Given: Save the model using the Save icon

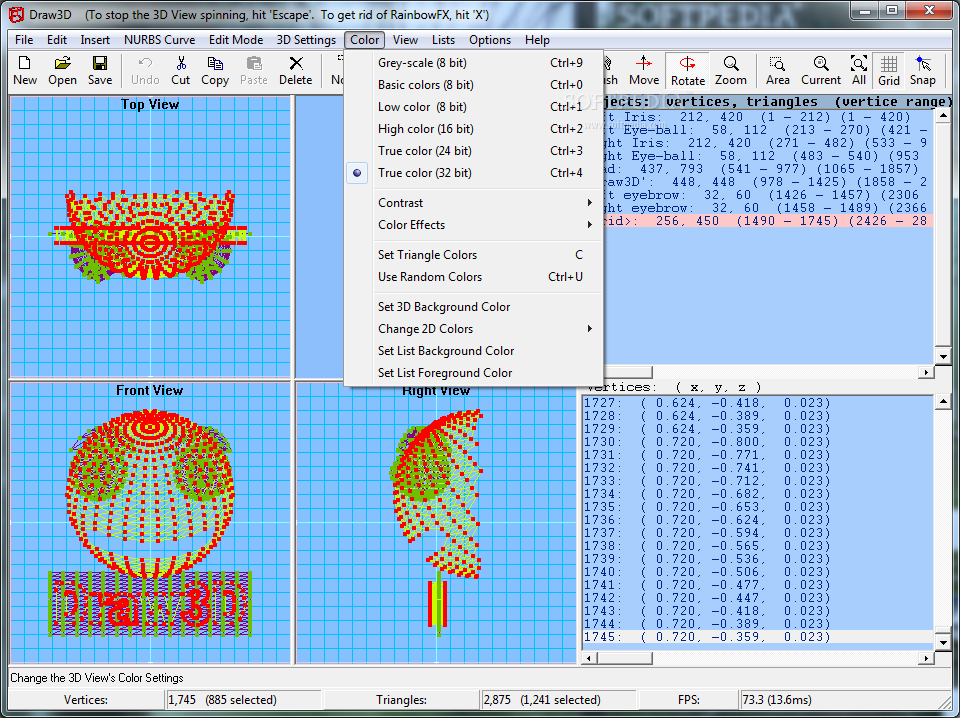Looking at the screenshot, I should (100, 70).
